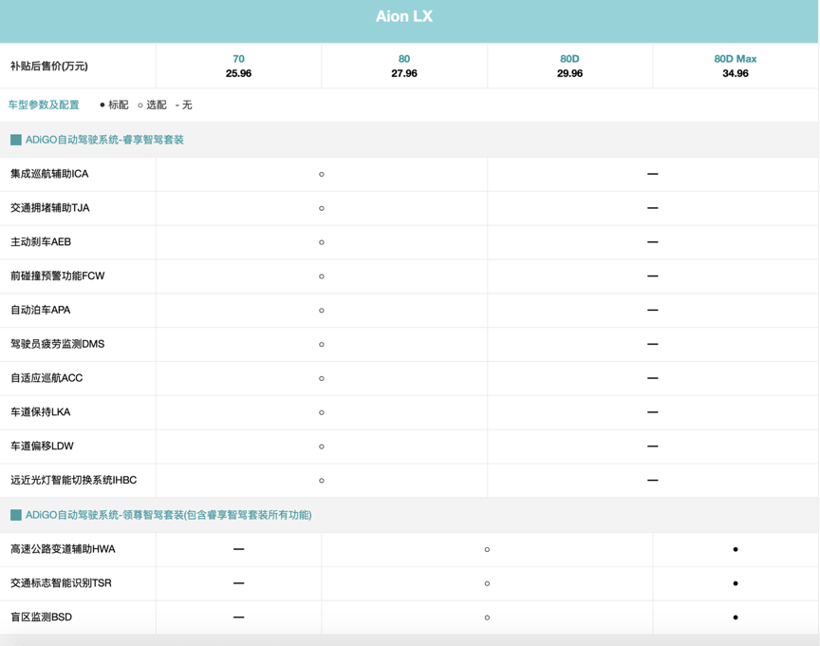Click the dash mark in the BSD row
Image resolution: width=820 pixels, height=646 pixels.
coord(238,617)
